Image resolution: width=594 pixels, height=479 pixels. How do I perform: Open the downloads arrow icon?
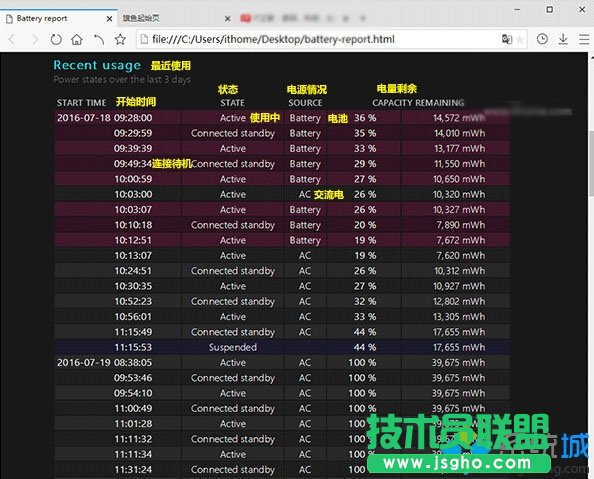[563, 39]
